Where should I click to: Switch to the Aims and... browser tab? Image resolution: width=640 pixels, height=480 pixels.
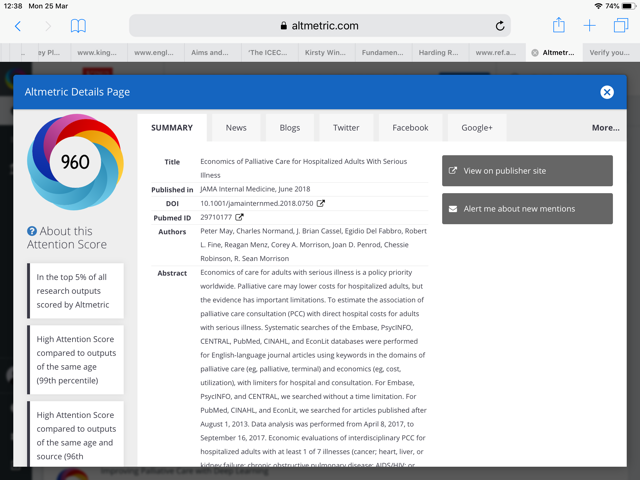coord(212,53)
